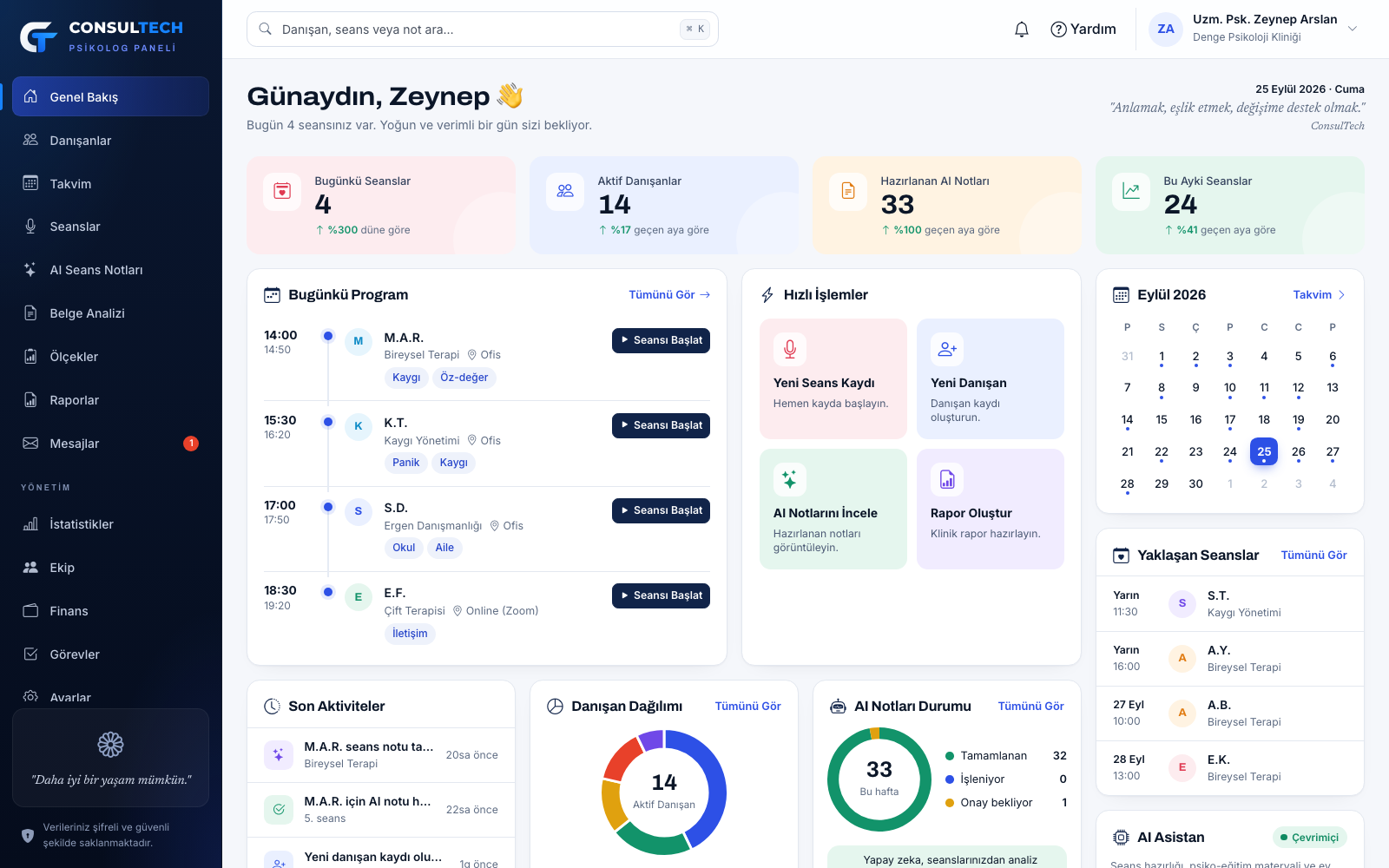This screenshot has height=868, width=1389.
Task: Open upcoming session A.B. on 27 Eyl
Action: (x=1229, y=713)
